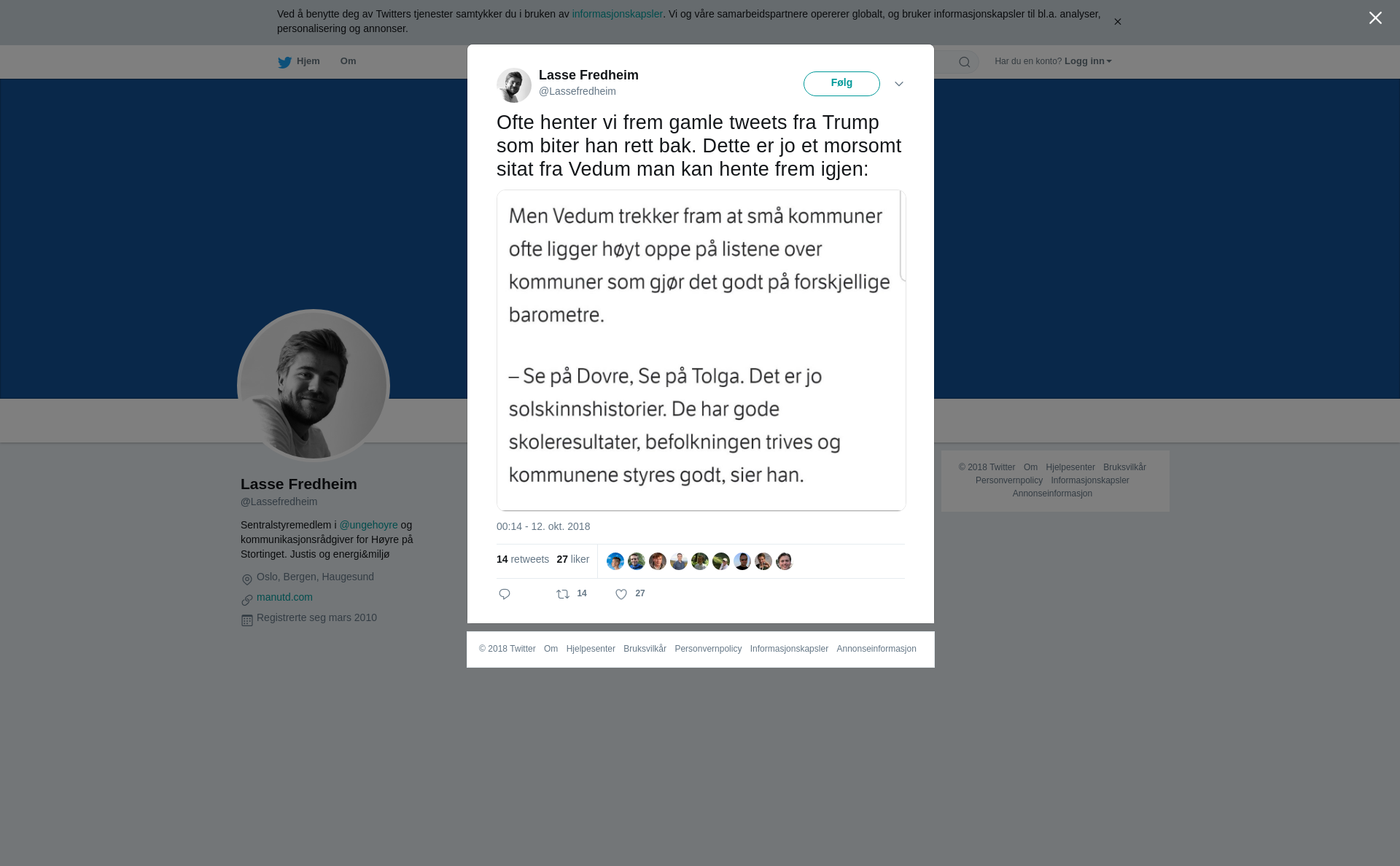The height and width of the screenshot is (866, 1400).
Task: Open the informasjonskapsler link in banner
Action: pyautogui.click(x=617, y=14)
